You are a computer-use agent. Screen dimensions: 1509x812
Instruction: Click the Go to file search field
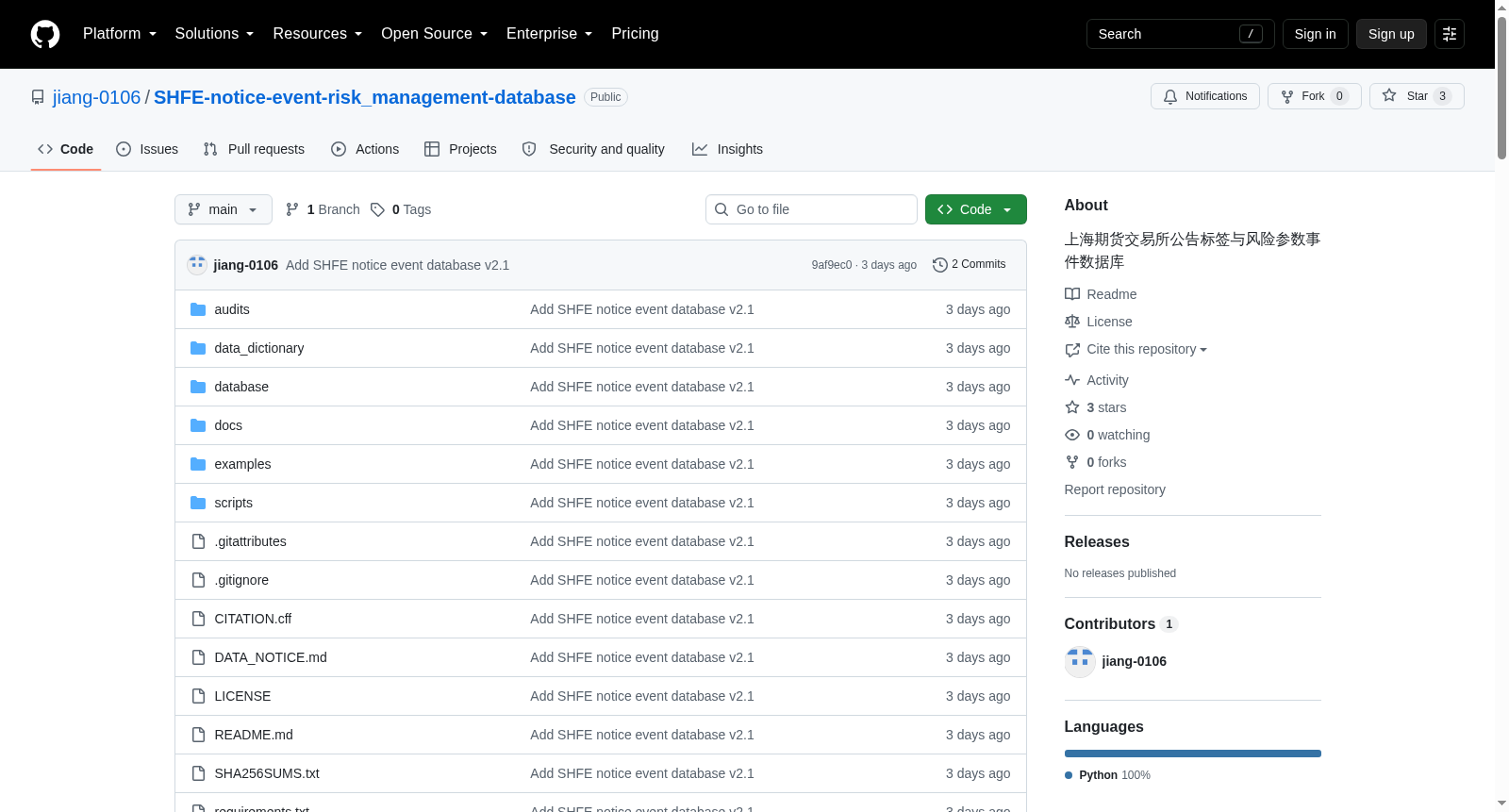coord(811,209)
